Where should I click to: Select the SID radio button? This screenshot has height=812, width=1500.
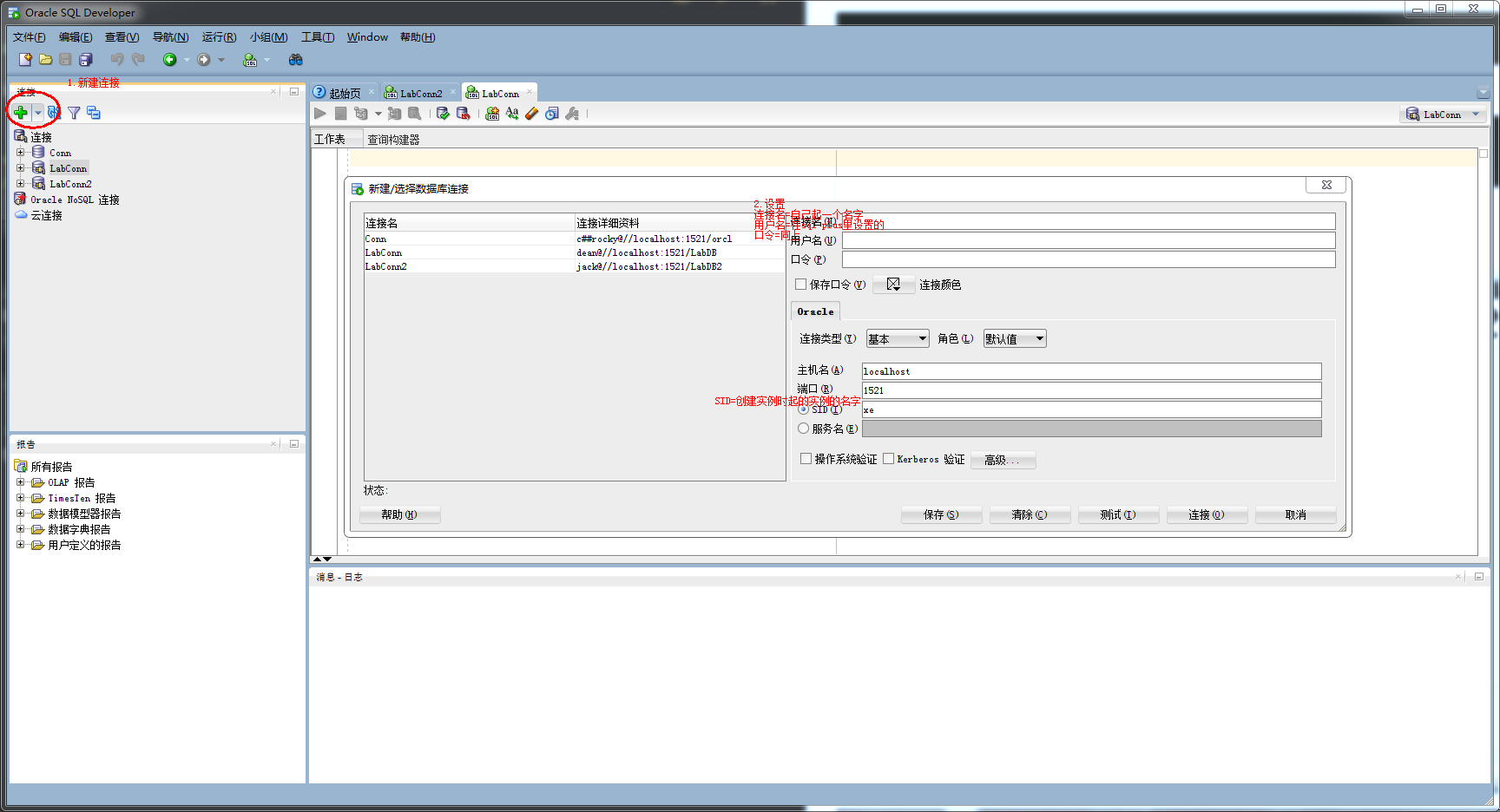804,409
